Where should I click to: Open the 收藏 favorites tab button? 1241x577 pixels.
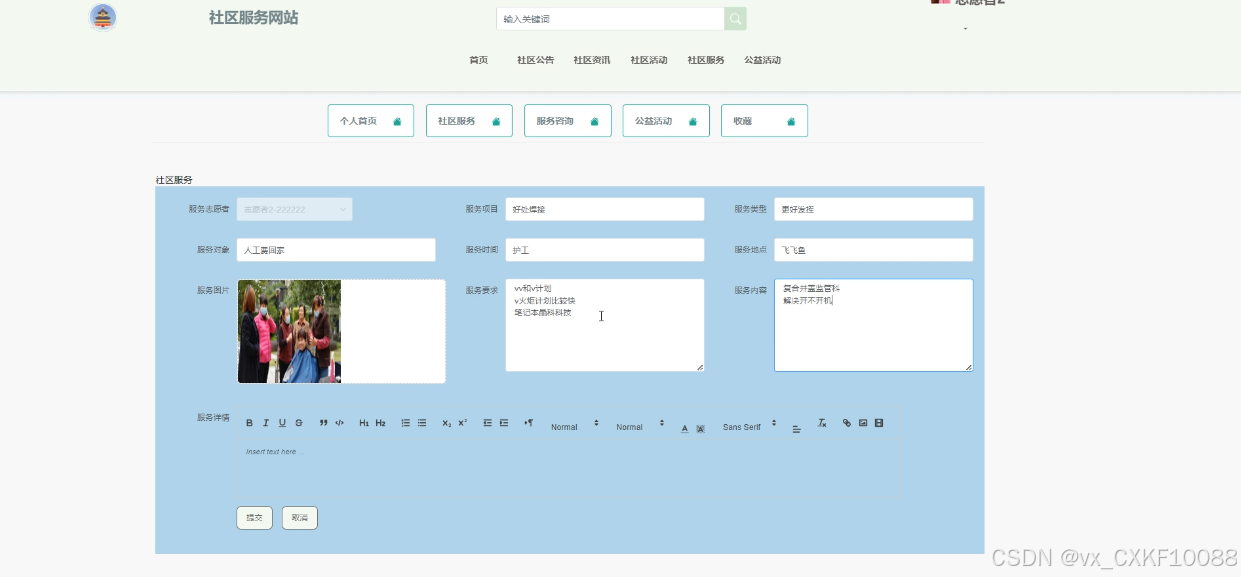(764, 121)
